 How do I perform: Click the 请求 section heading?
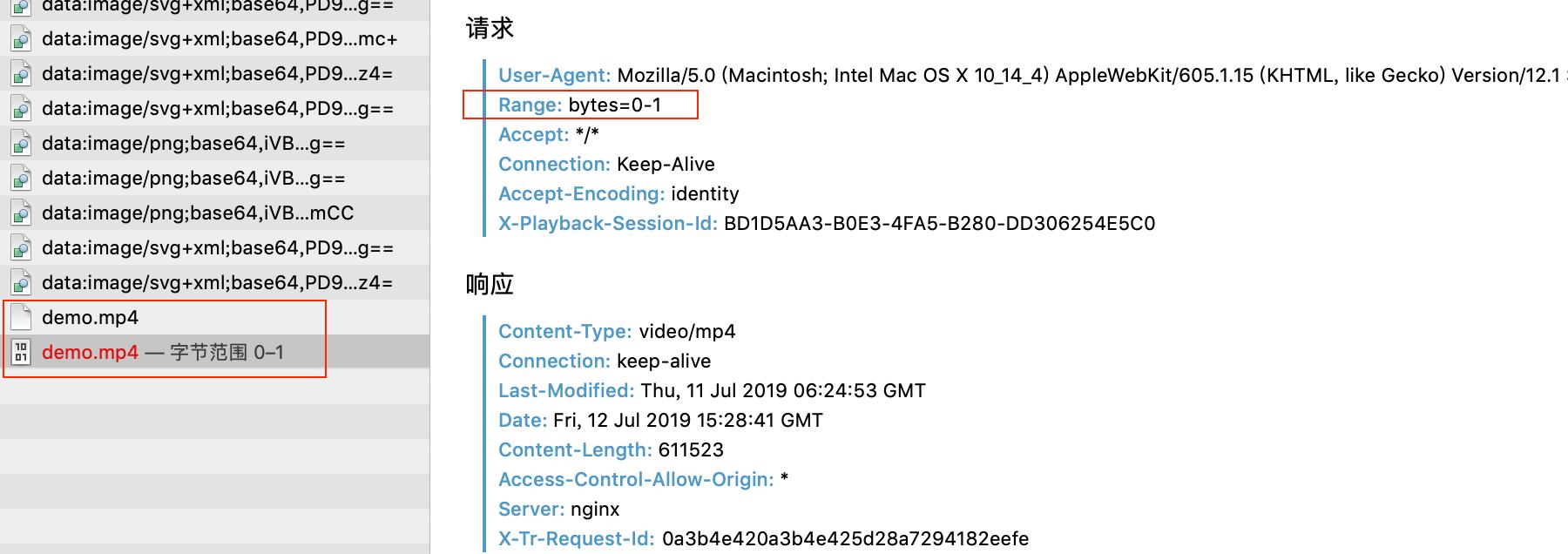(489, 27)
